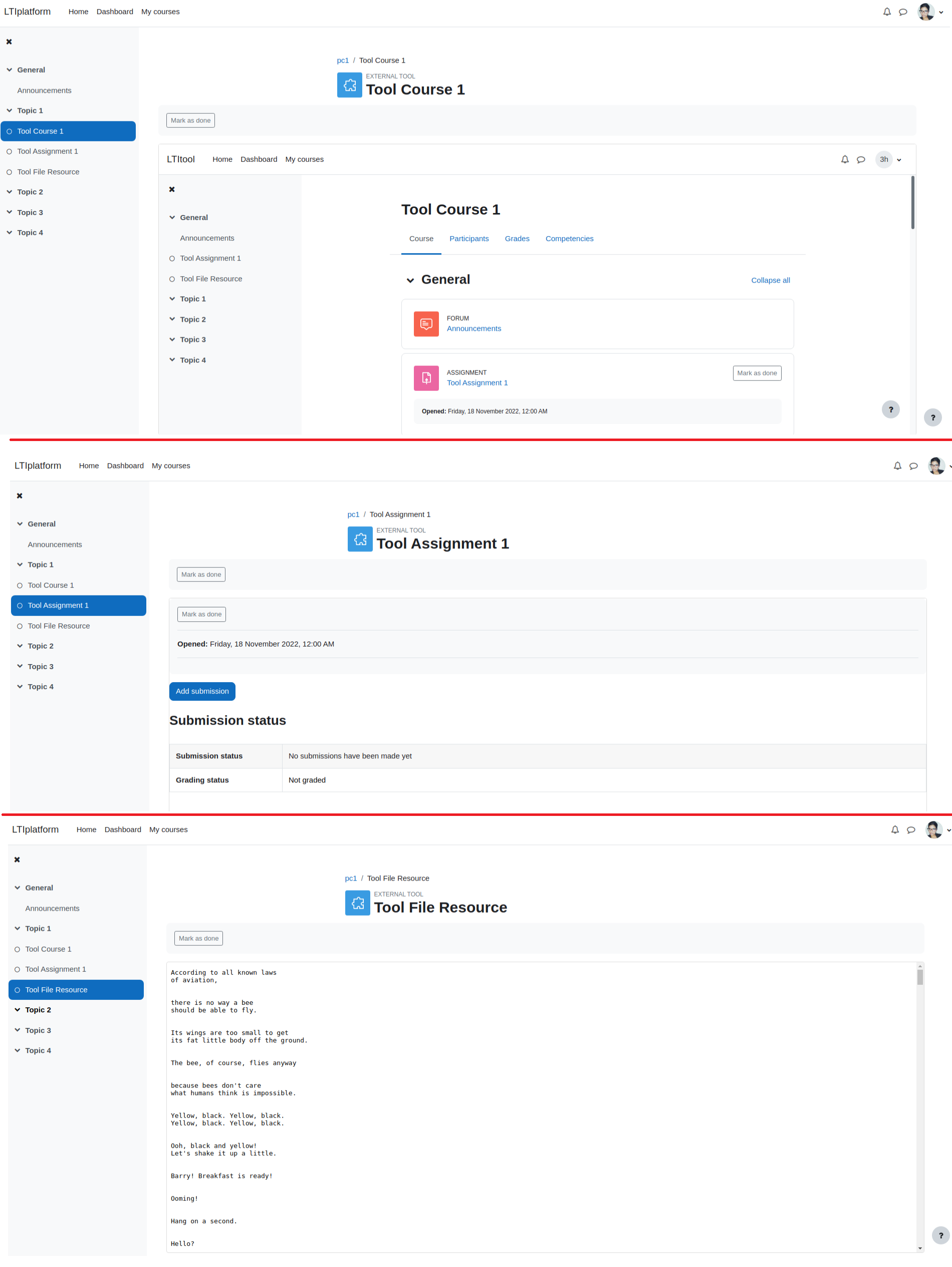Collapse the General section heading chevron in LTItool content
Screen dimensions: 952x1267
(410, 280)
